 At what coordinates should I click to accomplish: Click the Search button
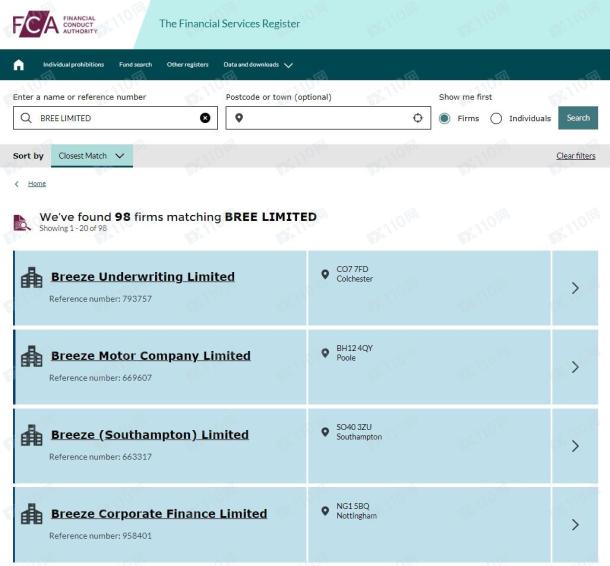[x=578, y=118]
